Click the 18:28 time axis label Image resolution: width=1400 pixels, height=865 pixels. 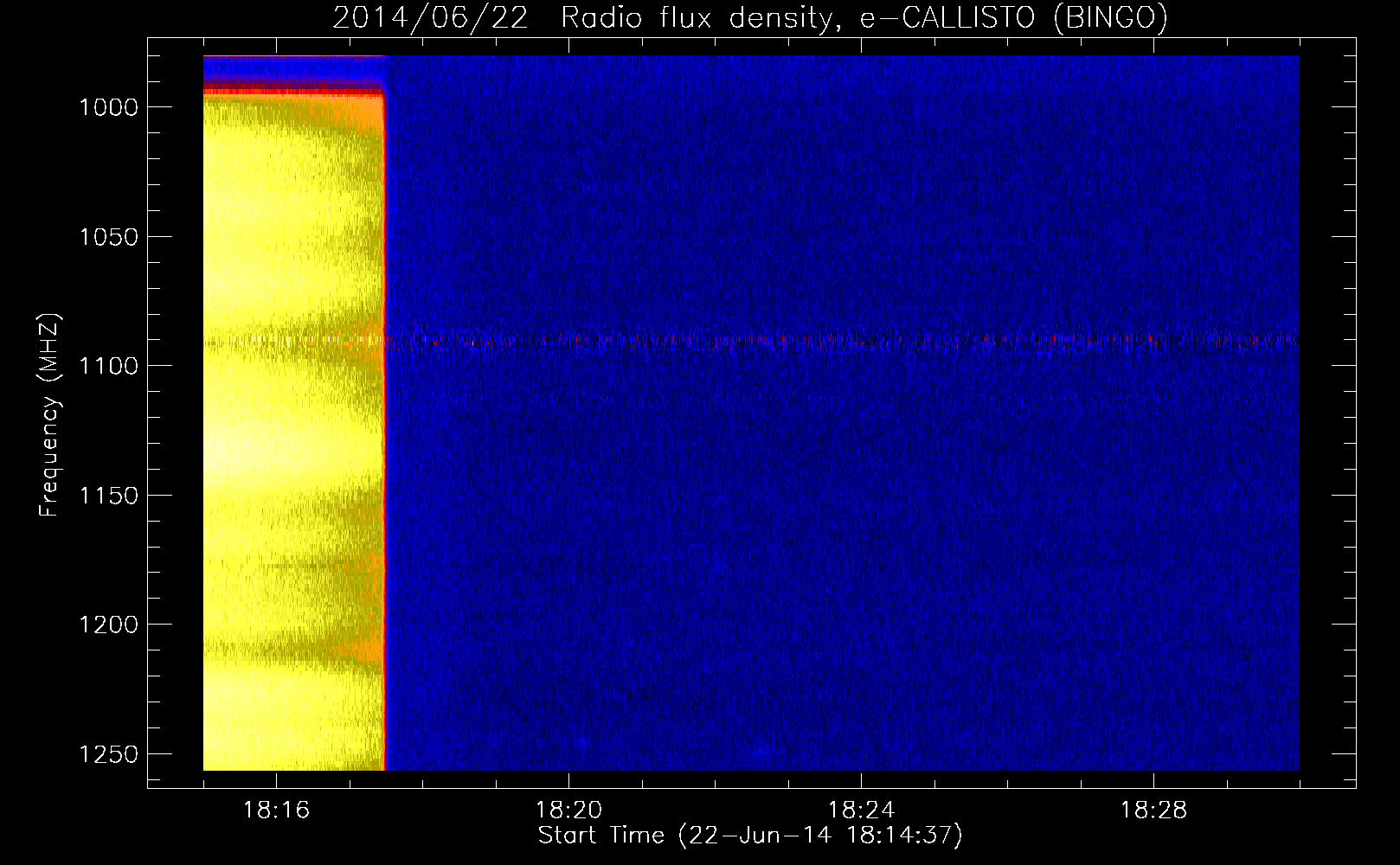1153,811
